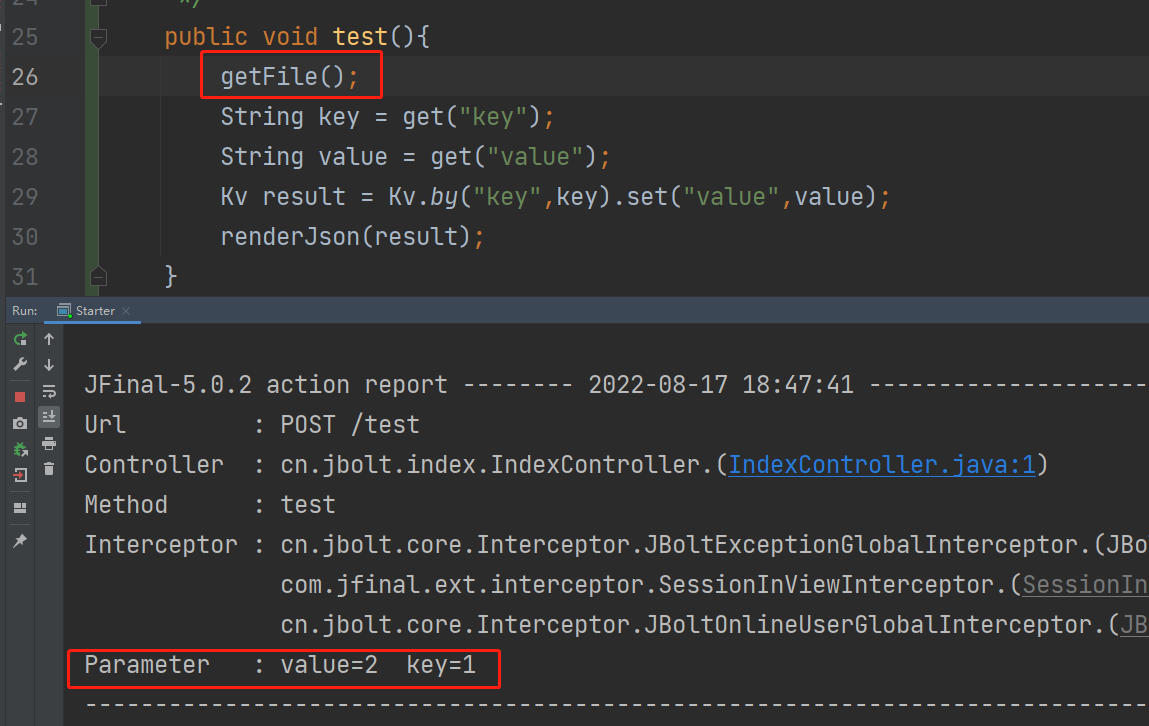Click the 'POST /test' Url text
1149x726 pixels.
[350, 425]
